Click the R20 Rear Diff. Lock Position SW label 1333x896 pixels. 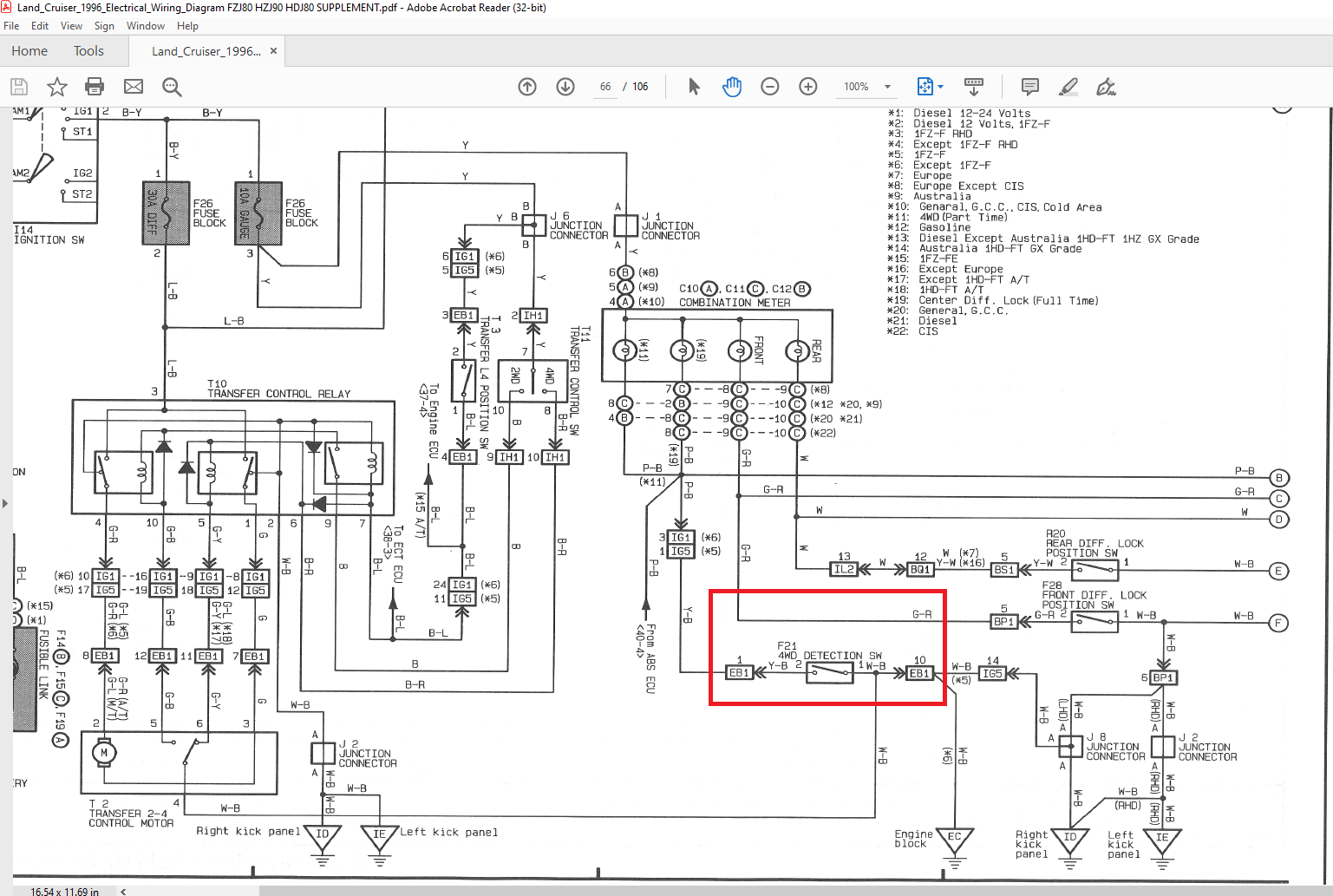[1094, 544]
